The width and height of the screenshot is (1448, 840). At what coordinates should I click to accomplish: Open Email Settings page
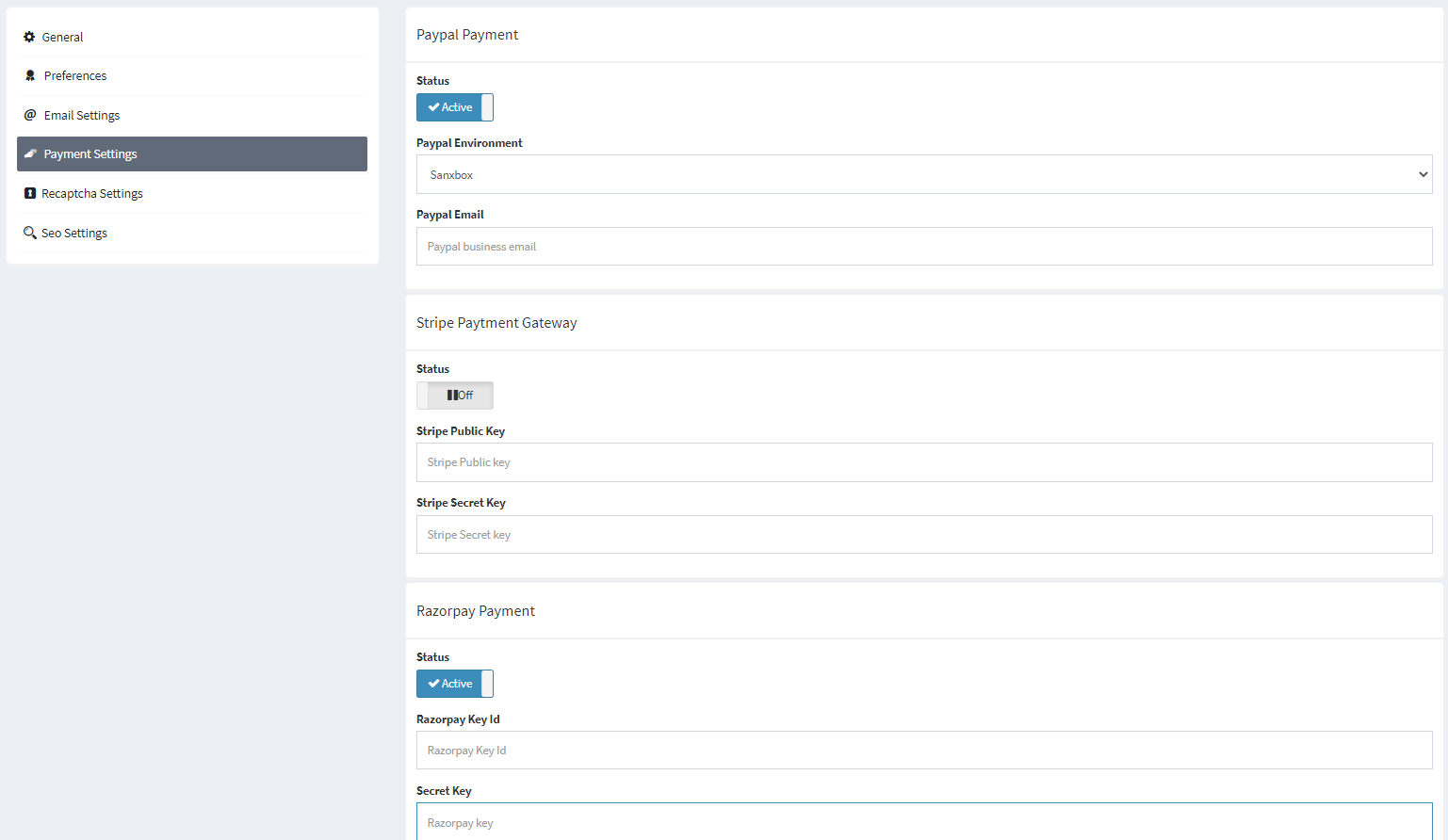(x=192, y=115)
